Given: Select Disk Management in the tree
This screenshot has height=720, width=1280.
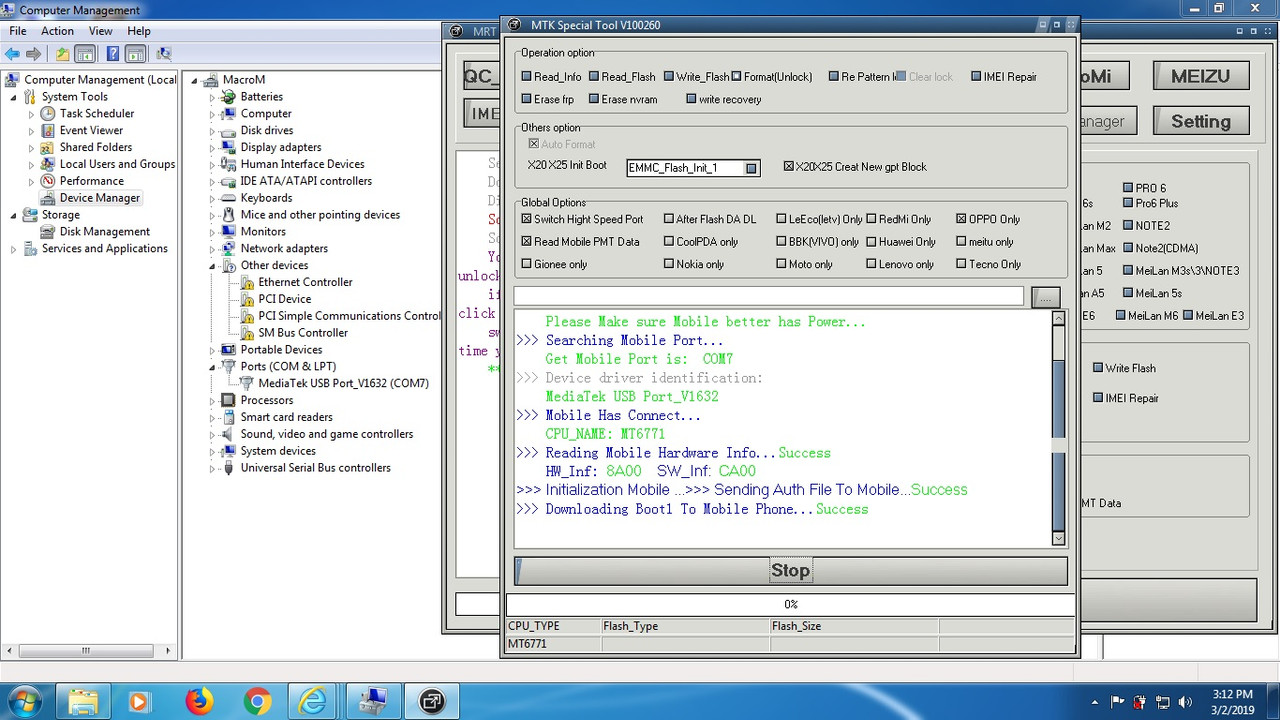Looking at the screenshot, I should click(x=105, y=232).
